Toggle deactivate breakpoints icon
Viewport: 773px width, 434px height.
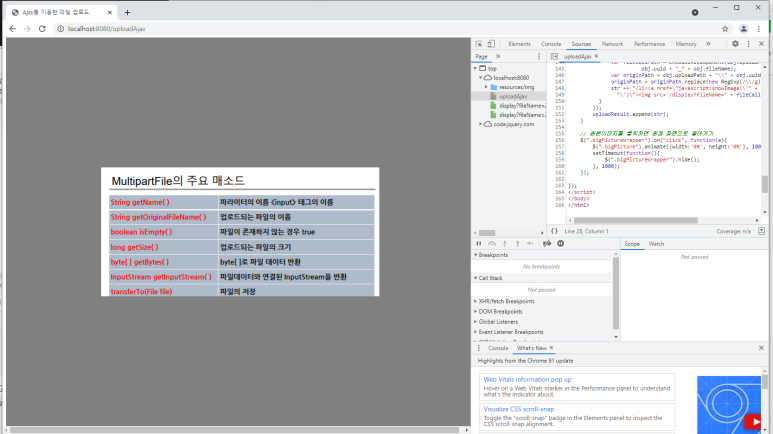coord(547,244)
